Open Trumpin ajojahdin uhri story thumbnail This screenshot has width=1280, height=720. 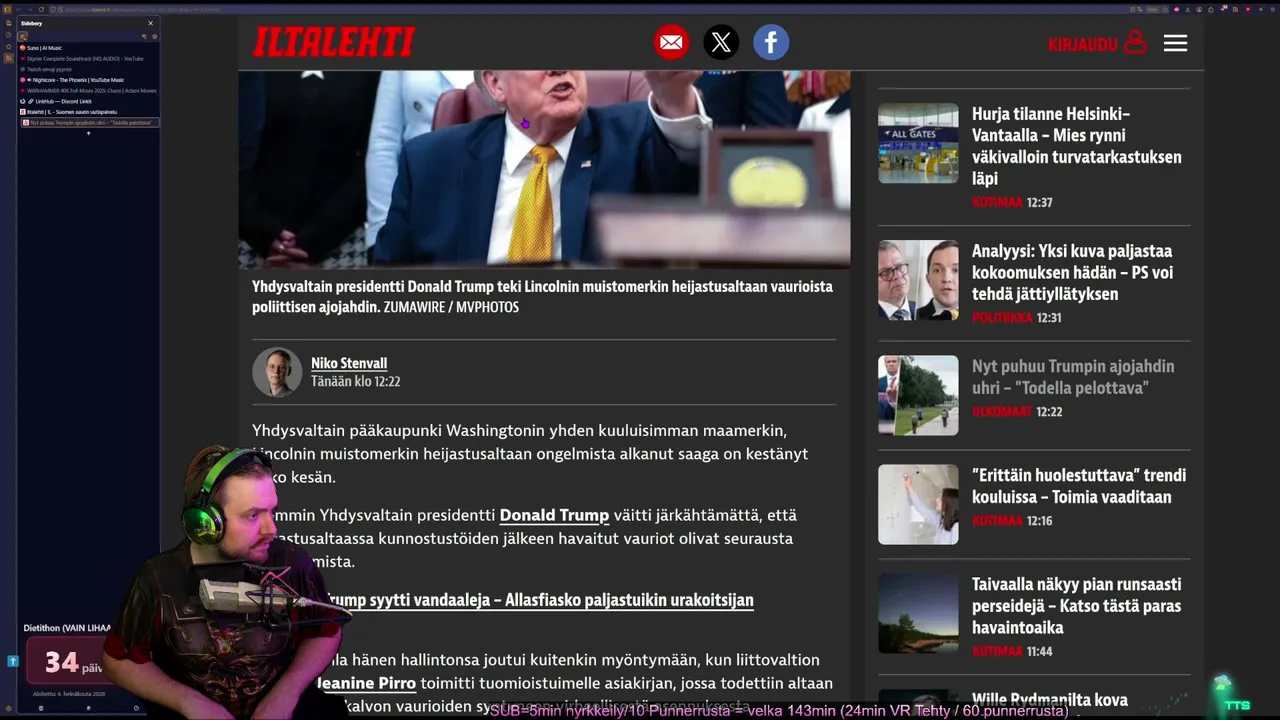(x=918, y=395)
